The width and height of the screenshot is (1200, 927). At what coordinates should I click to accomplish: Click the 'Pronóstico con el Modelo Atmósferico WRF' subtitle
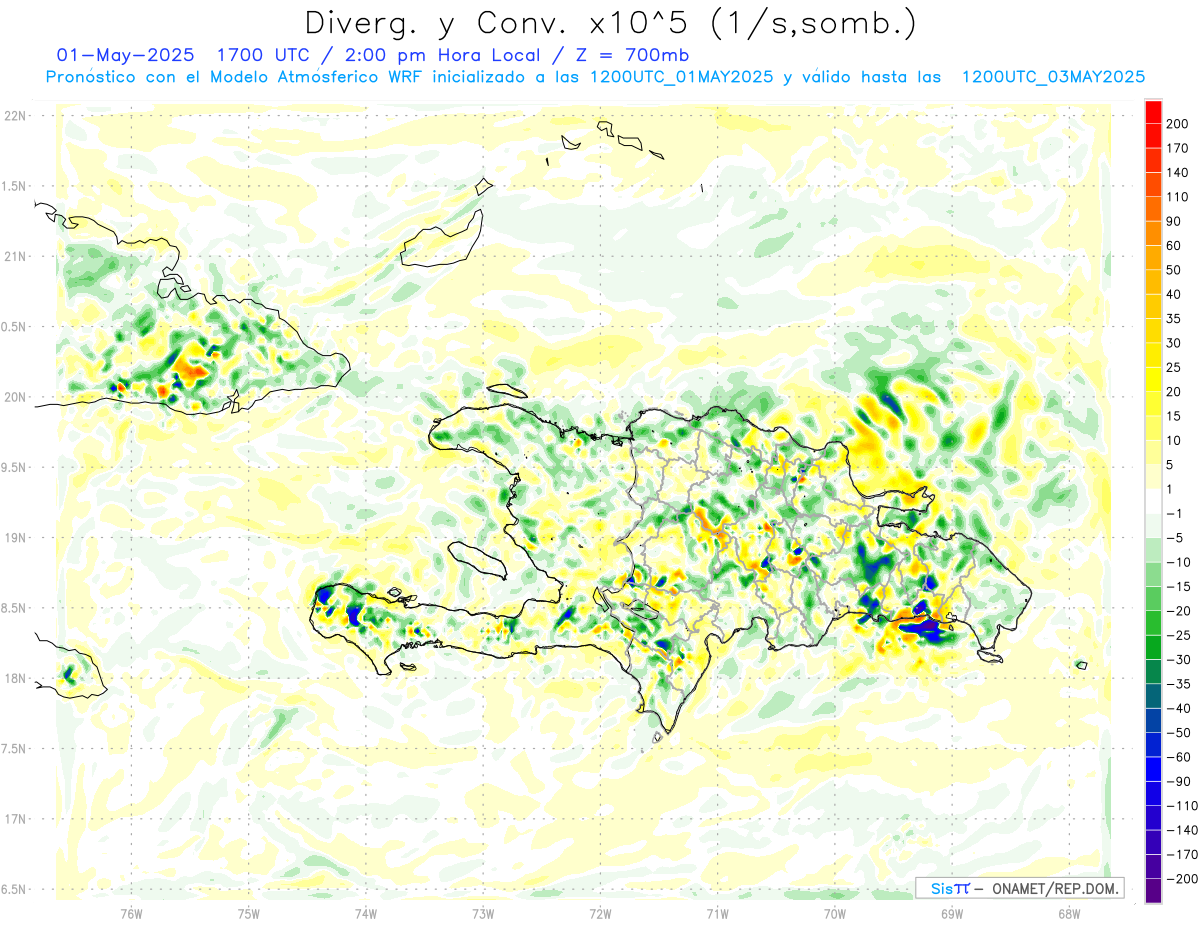(235, 77)
